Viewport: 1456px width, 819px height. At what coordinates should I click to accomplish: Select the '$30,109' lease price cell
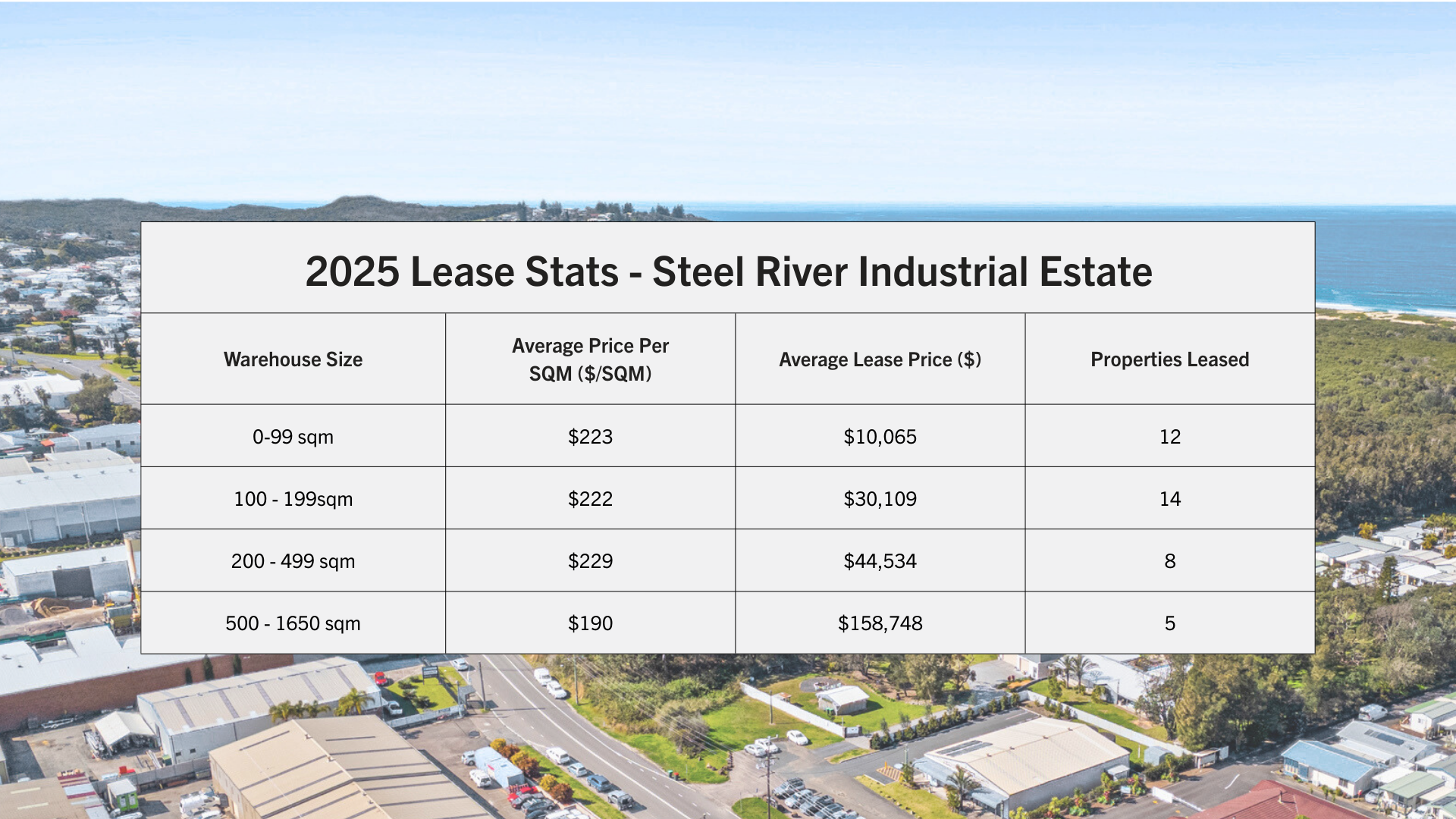point(880,499)
